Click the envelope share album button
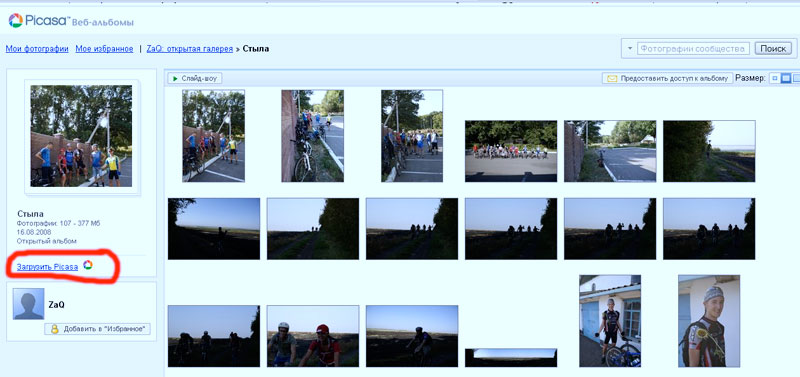 667,79
